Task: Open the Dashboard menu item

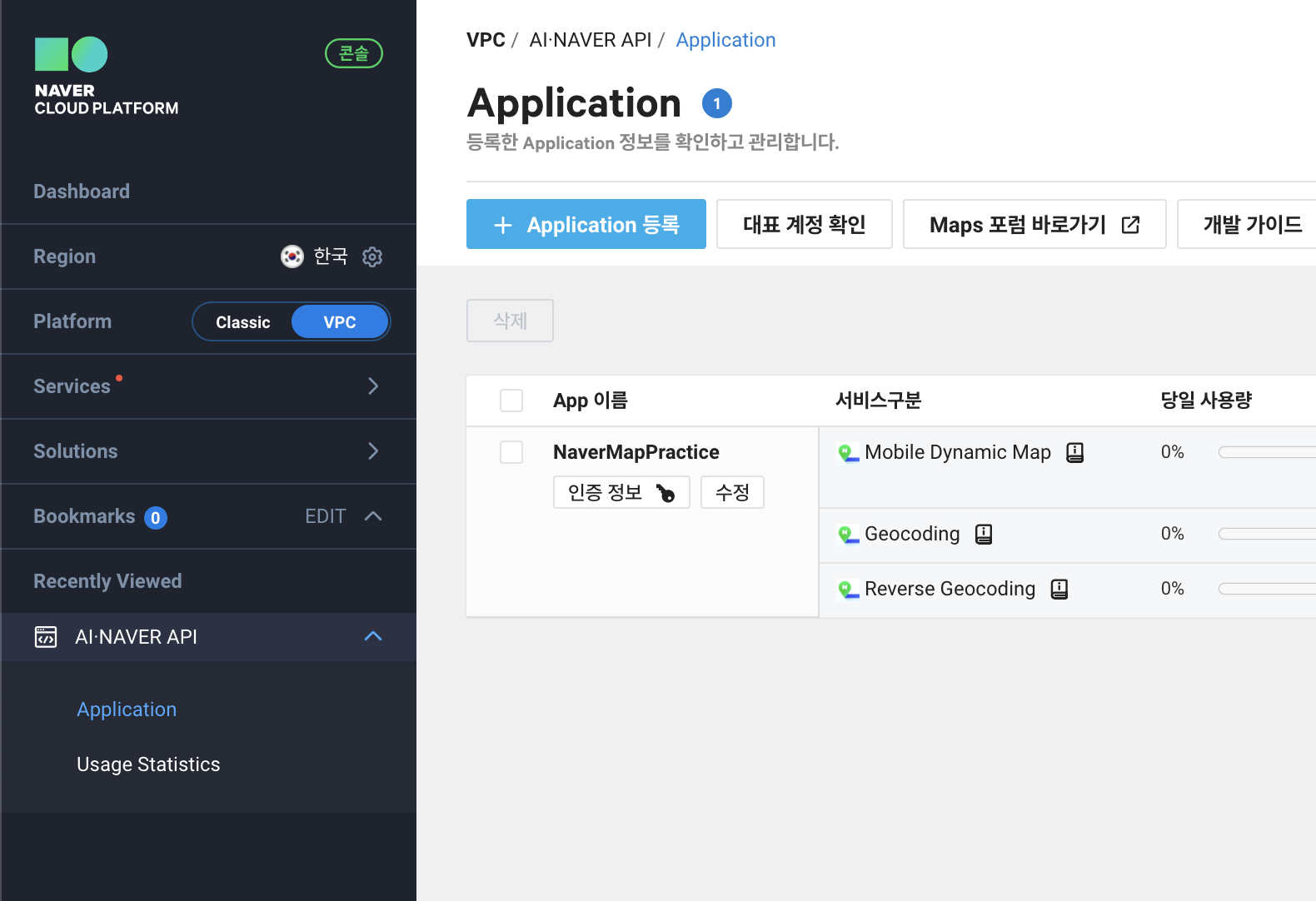Action: pos(82,192)
